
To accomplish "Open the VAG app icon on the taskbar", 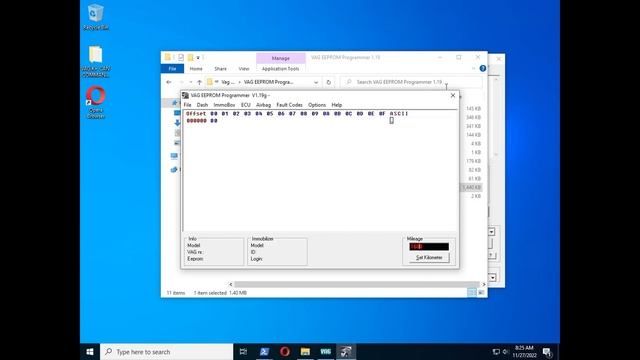I will [x=325, y=352].
